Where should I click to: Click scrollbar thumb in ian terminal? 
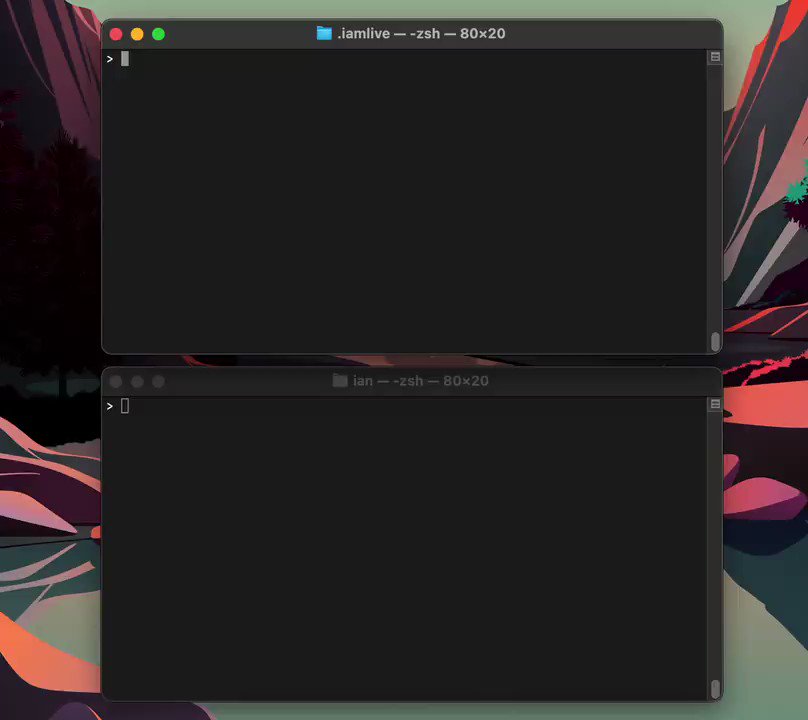click(x=715, y=689)
